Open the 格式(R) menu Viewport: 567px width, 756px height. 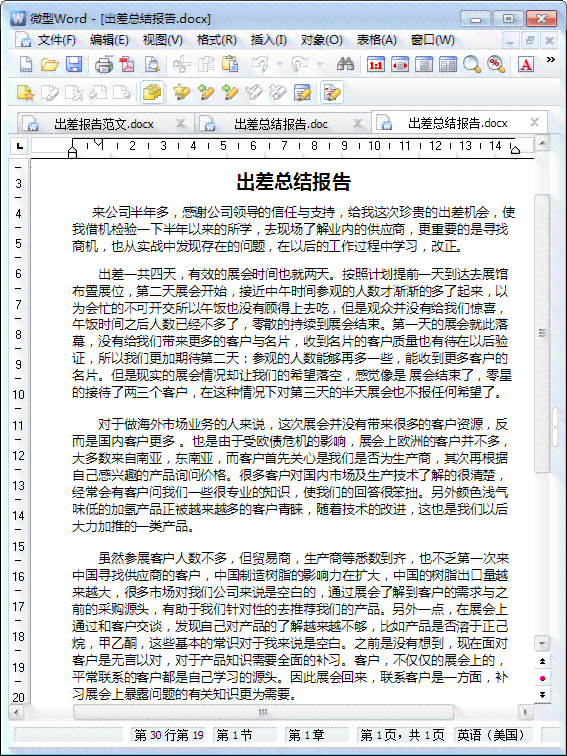(x=216, y=40)
